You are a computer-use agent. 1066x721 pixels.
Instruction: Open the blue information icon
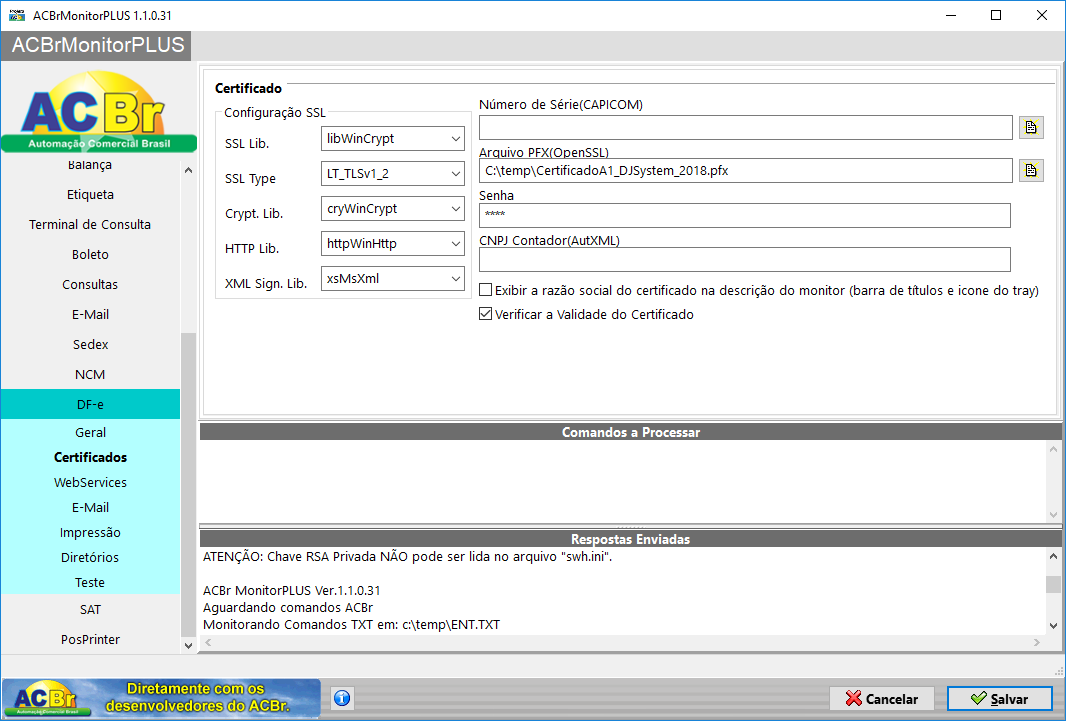click(x=342, y=698)
